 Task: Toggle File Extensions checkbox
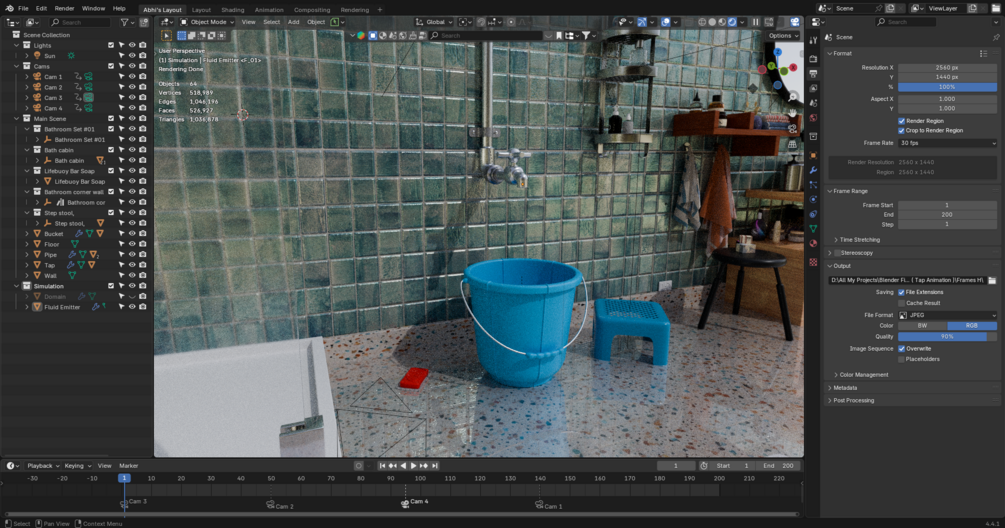(x=901, y=292)
